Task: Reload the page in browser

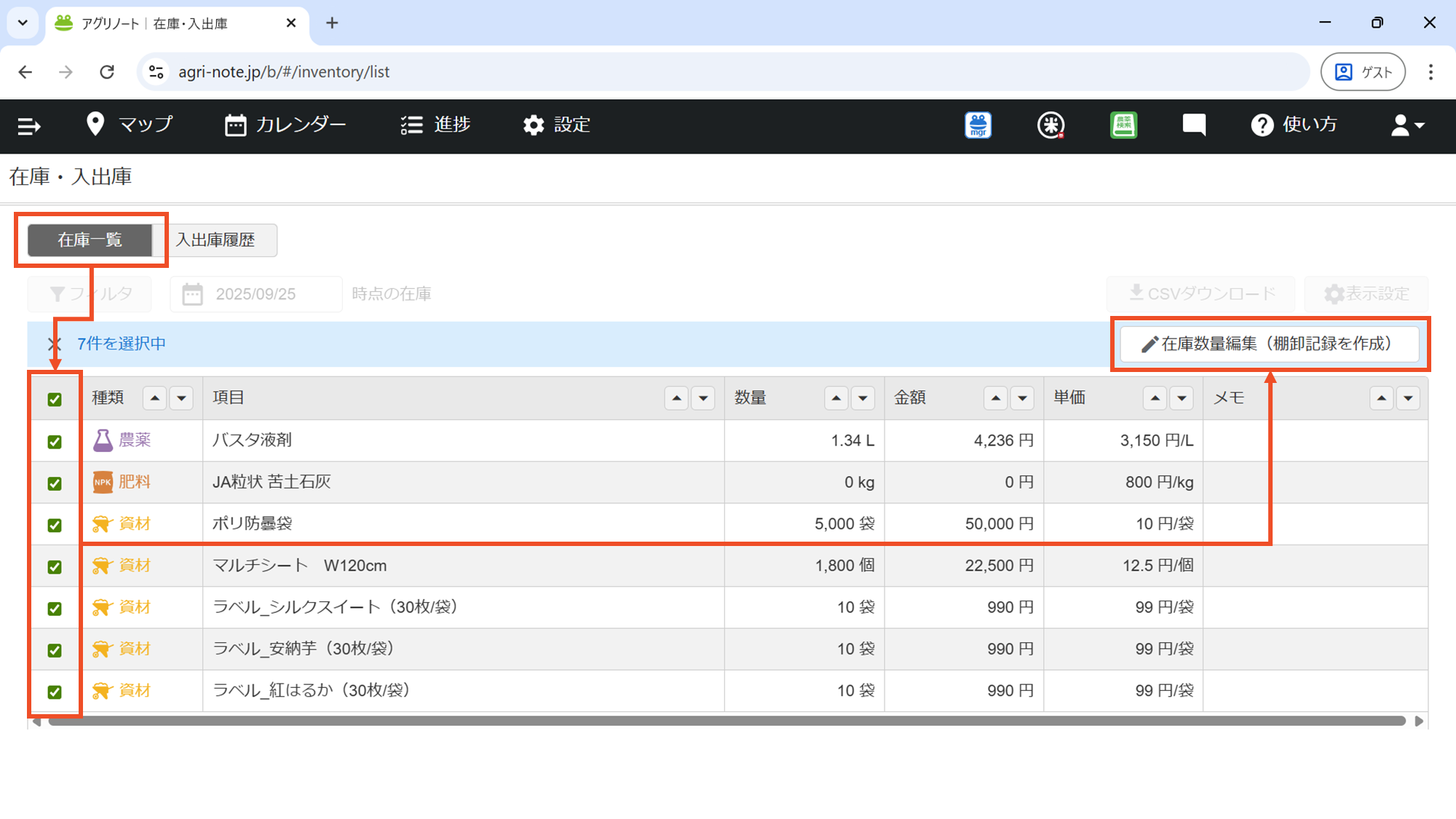Action: click(107, 72)
